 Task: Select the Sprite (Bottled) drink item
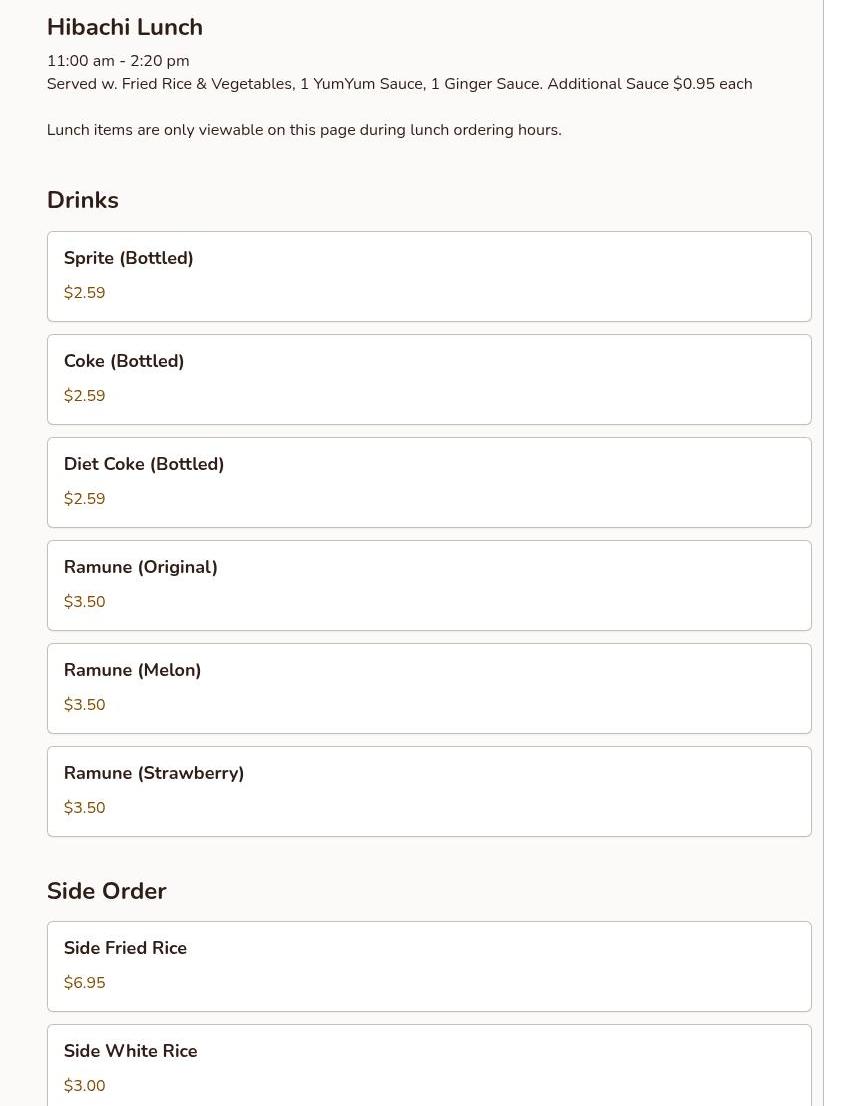[429, 276]
